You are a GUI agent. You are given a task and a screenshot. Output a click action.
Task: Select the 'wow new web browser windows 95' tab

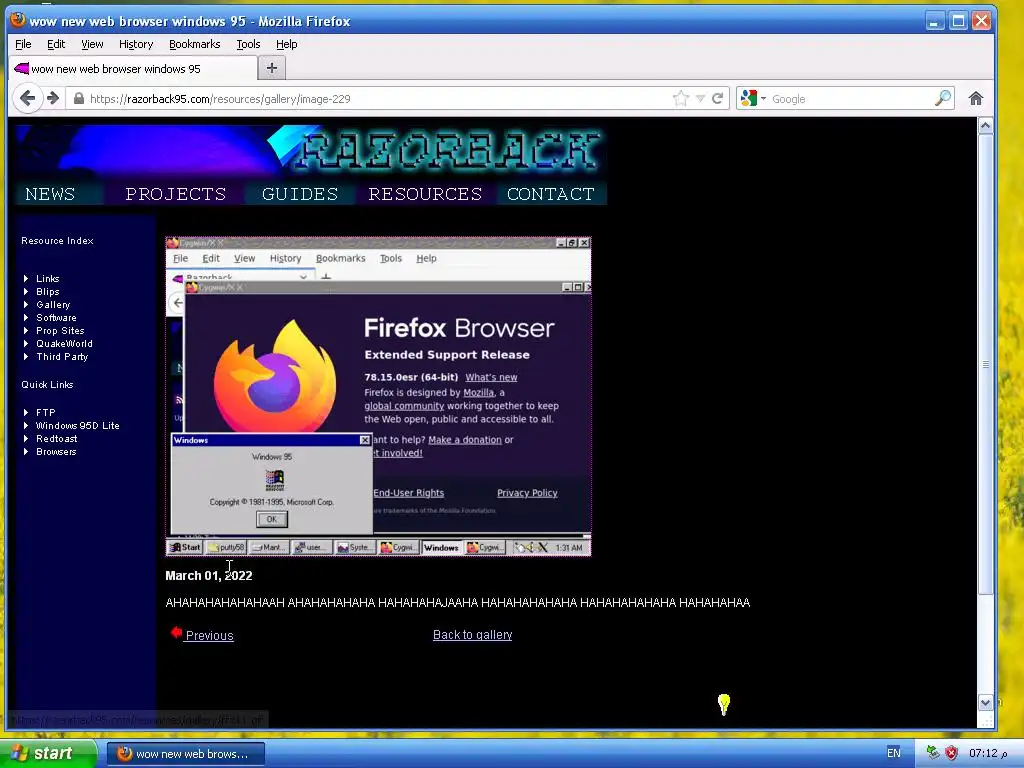click(x=133, y=69)
